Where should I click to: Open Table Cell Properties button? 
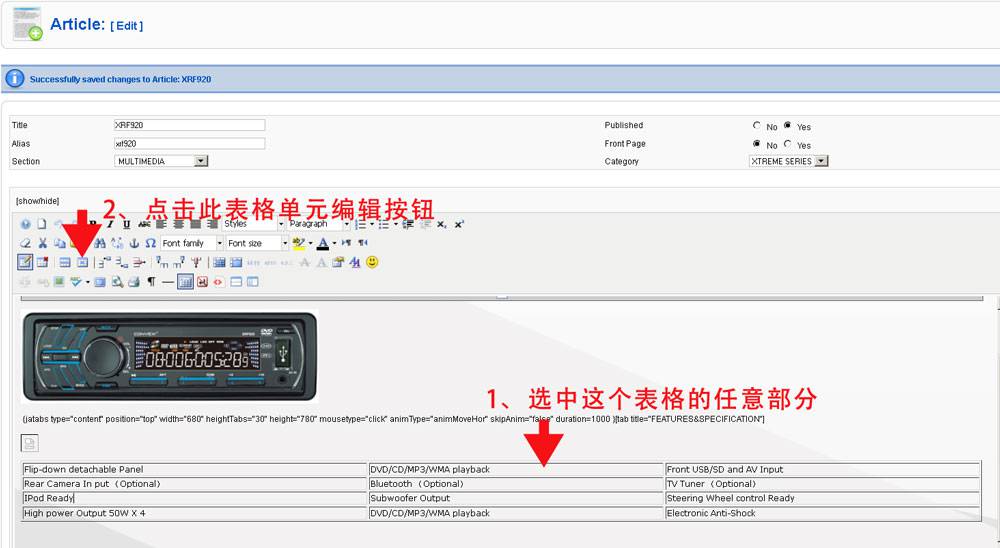(x=82, y=262)
